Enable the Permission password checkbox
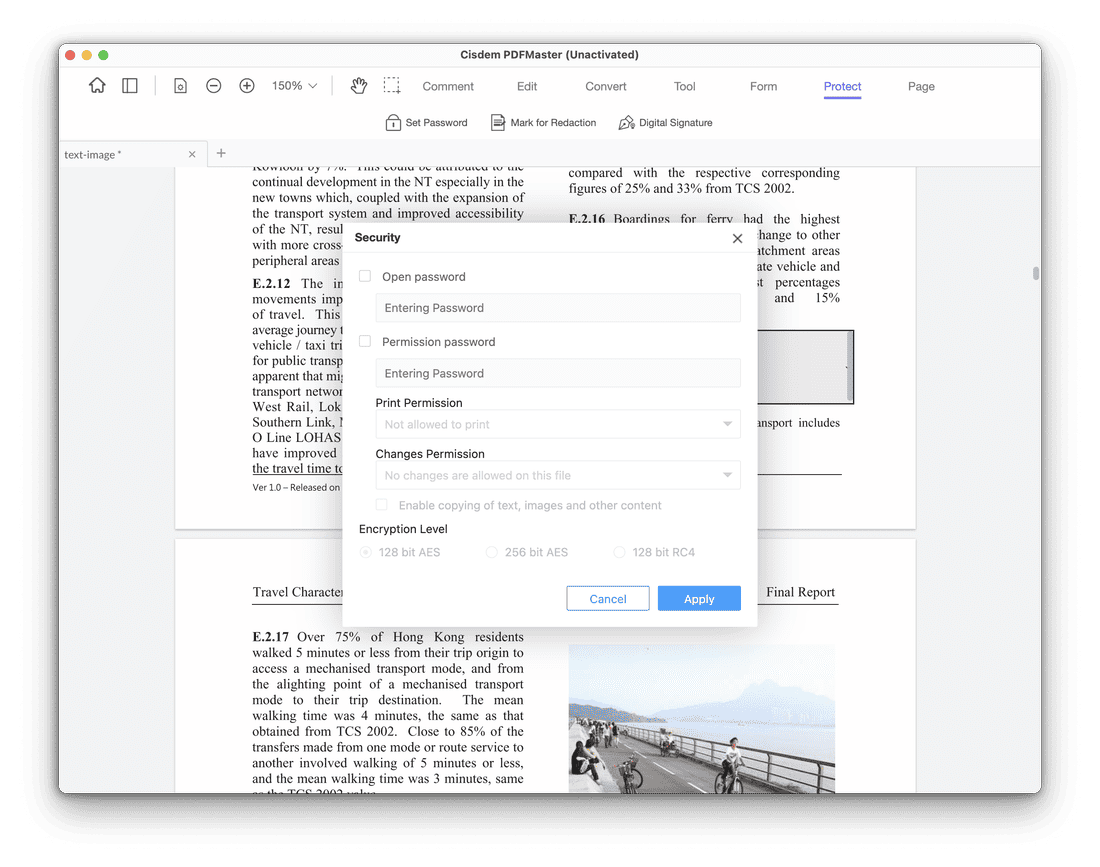Screen dimensions: 1100x867 [x=365, y=342]
